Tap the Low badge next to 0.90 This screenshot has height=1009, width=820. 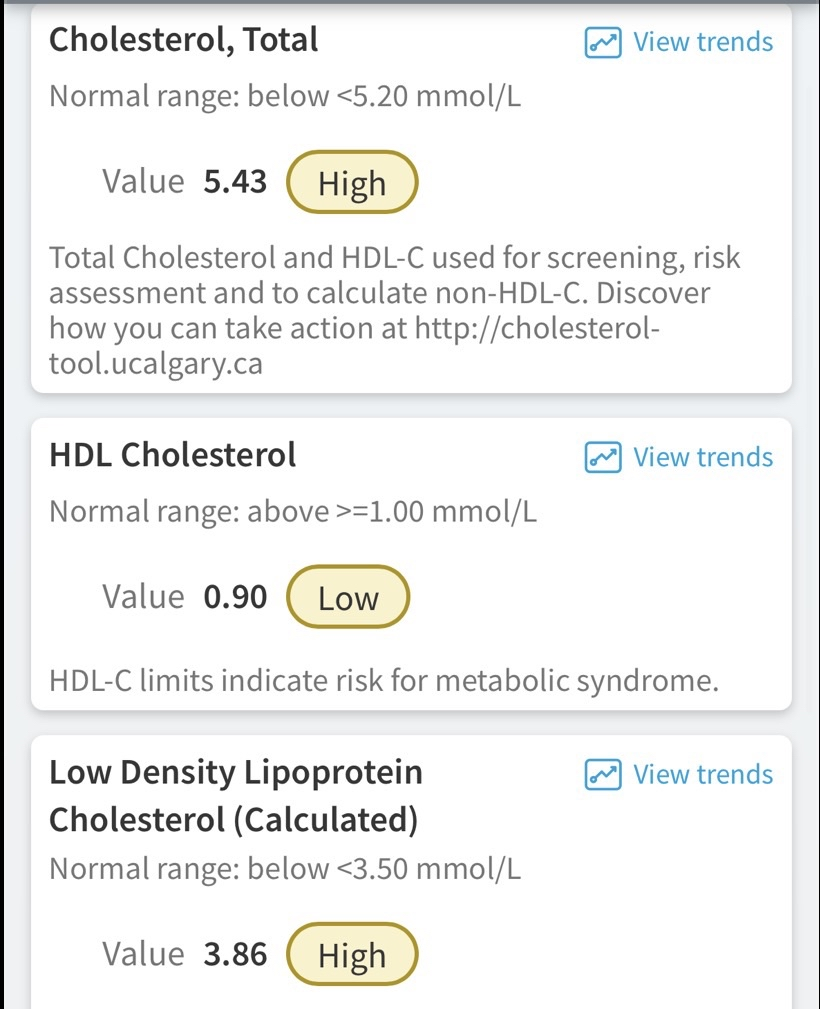(x=348, y=598)
